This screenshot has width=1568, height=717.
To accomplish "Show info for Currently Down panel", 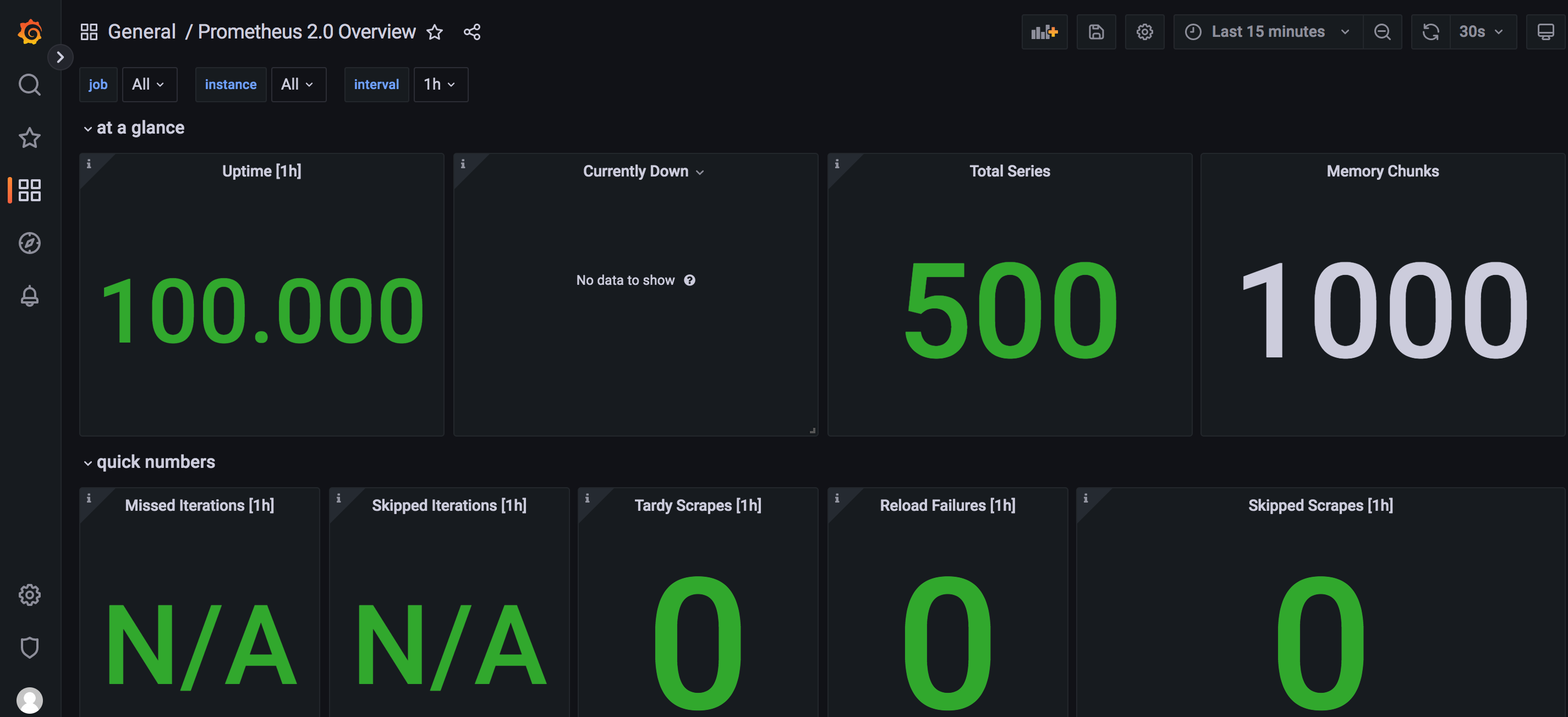I will (x=463, y=164).
